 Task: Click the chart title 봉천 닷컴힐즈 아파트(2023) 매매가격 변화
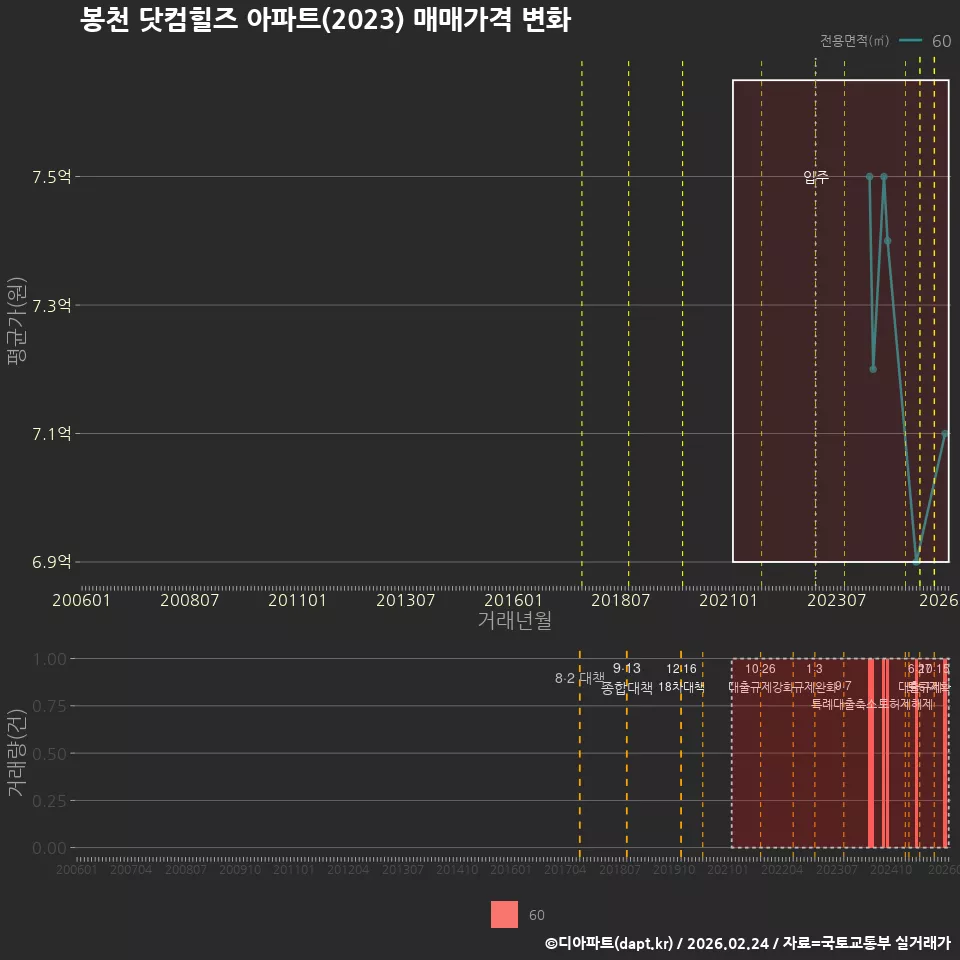[325, 20]
